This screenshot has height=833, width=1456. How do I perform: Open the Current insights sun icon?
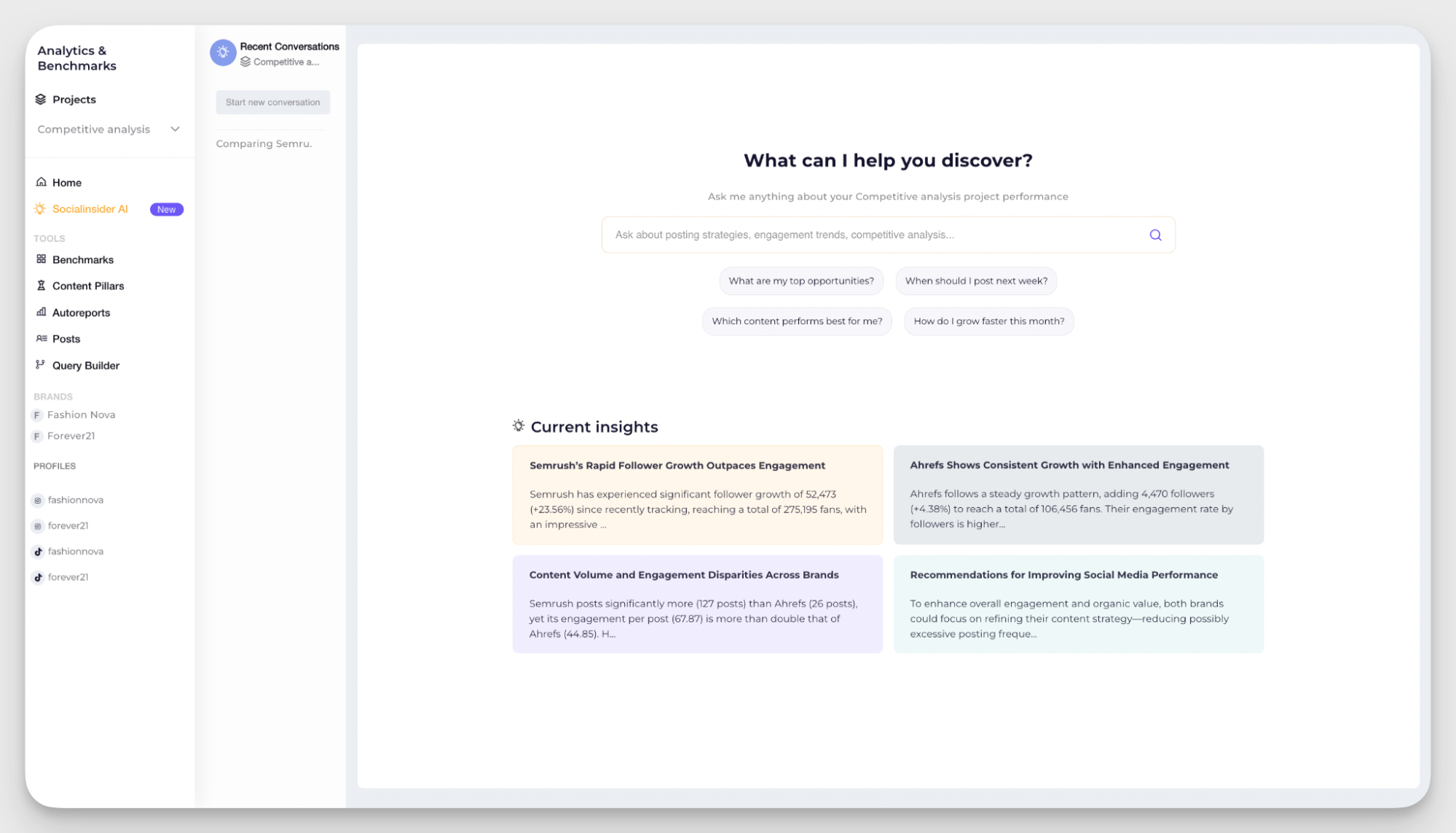pyautogui.click(x=518, y=426)
